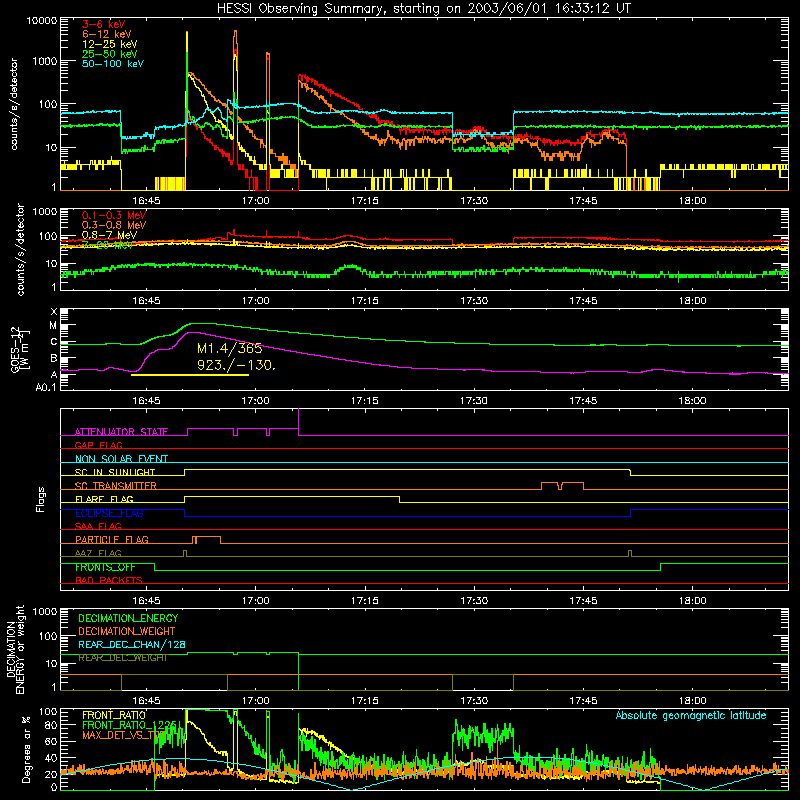This screenshot has width=800, height=800.
Task: Click the 'M1.4/365' flare annotation
Action: [x=229, y=348]
